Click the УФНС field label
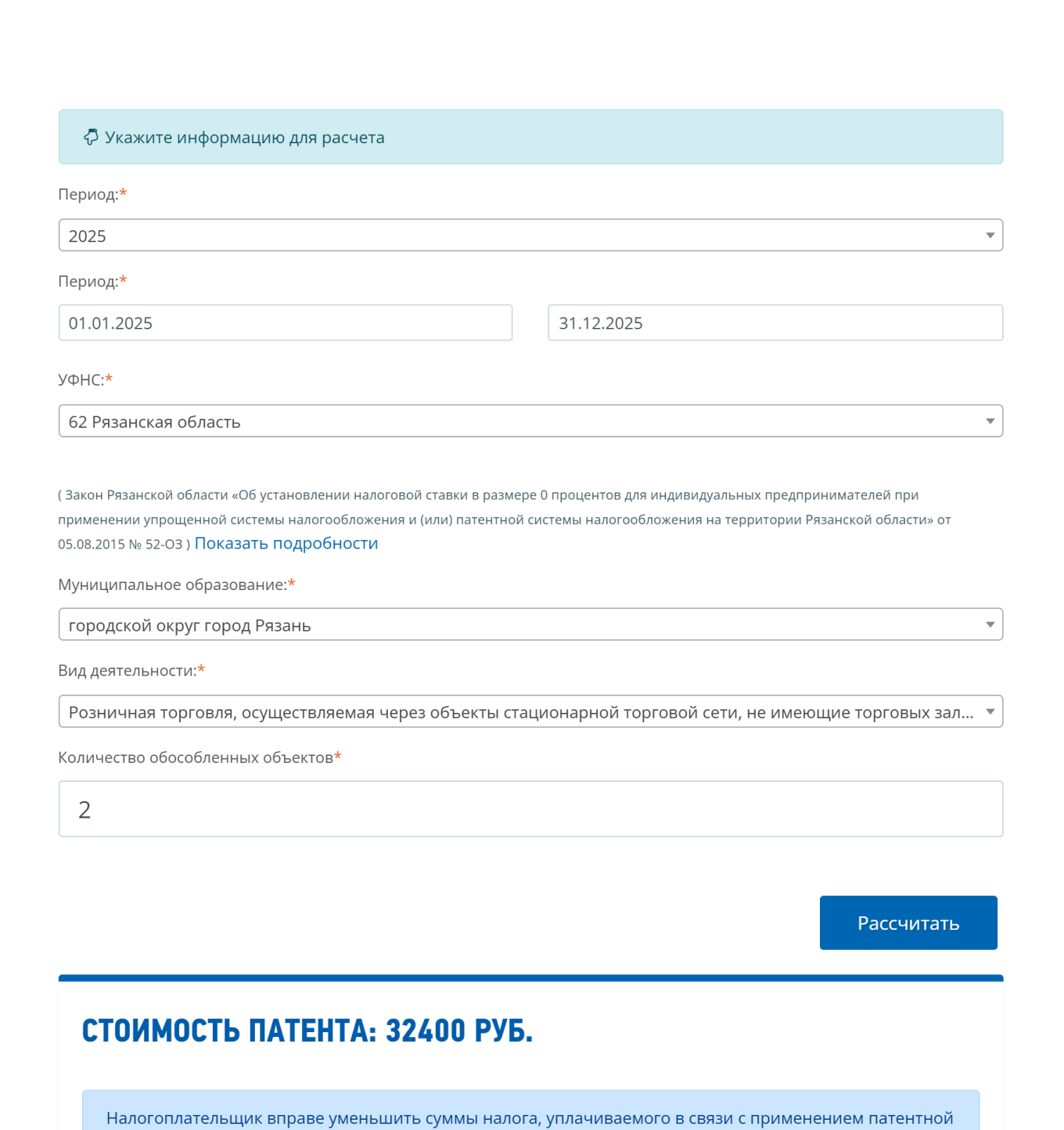1064x1130 pixels. [x=81, y=380]
